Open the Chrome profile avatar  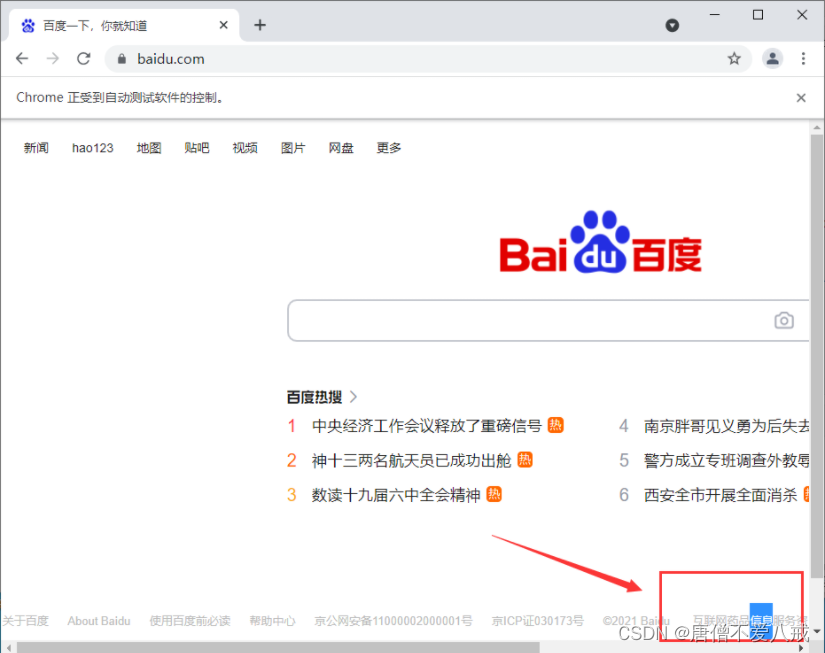coord(772,58)
